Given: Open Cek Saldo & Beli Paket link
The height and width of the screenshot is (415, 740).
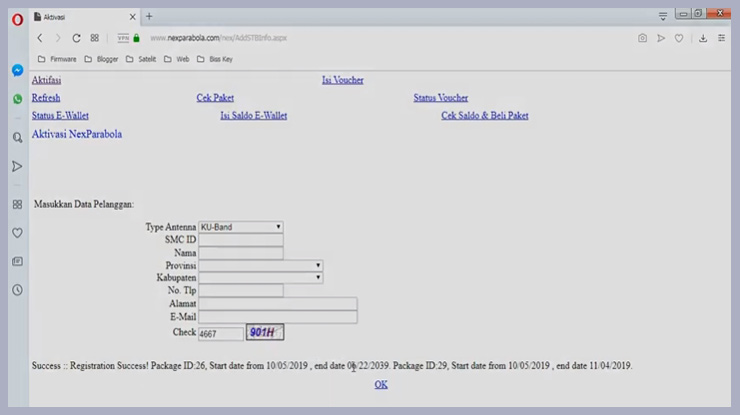Looking at the screenshot, I should point(485,115).
